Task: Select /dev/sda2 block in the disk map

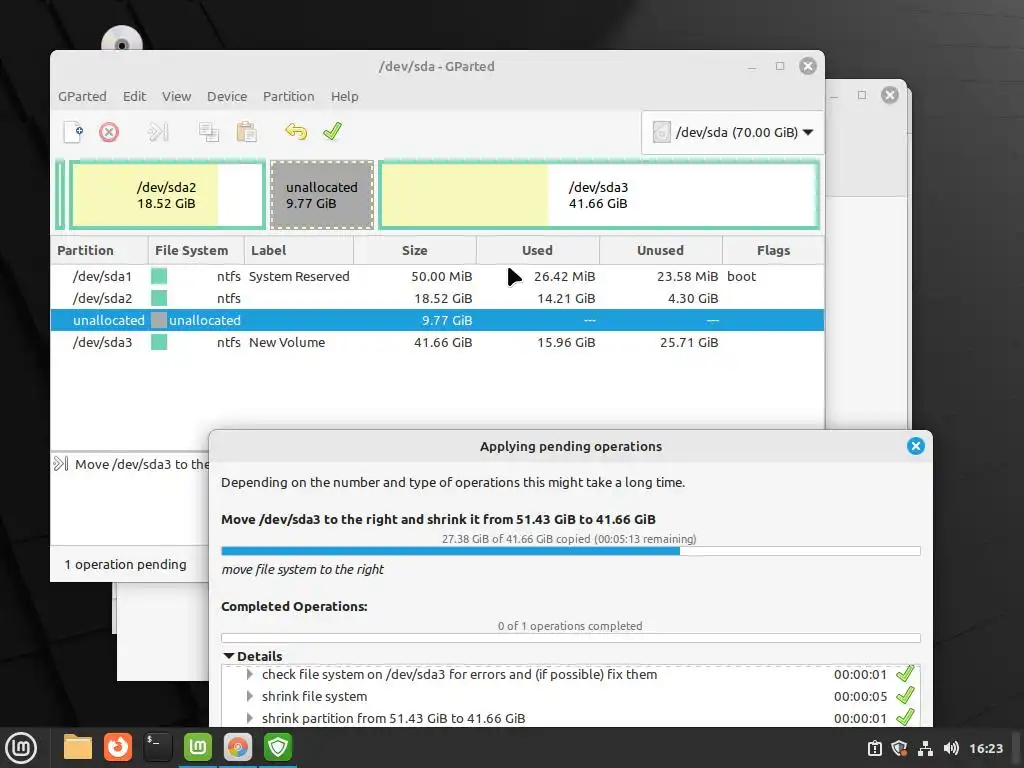Action: click(167, 195)
